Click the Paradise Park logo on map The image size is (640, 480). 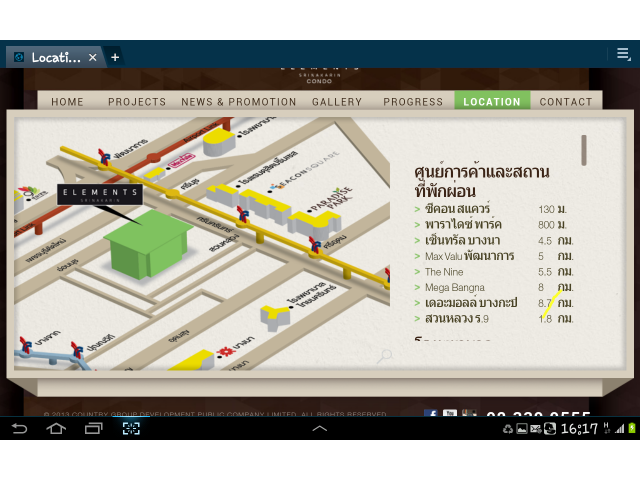[x=333, y=200]
